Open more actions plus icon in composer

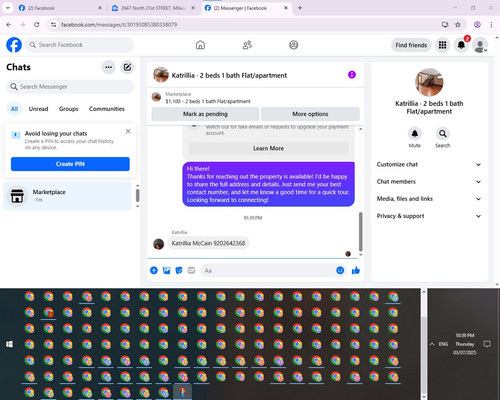point(154,270)
